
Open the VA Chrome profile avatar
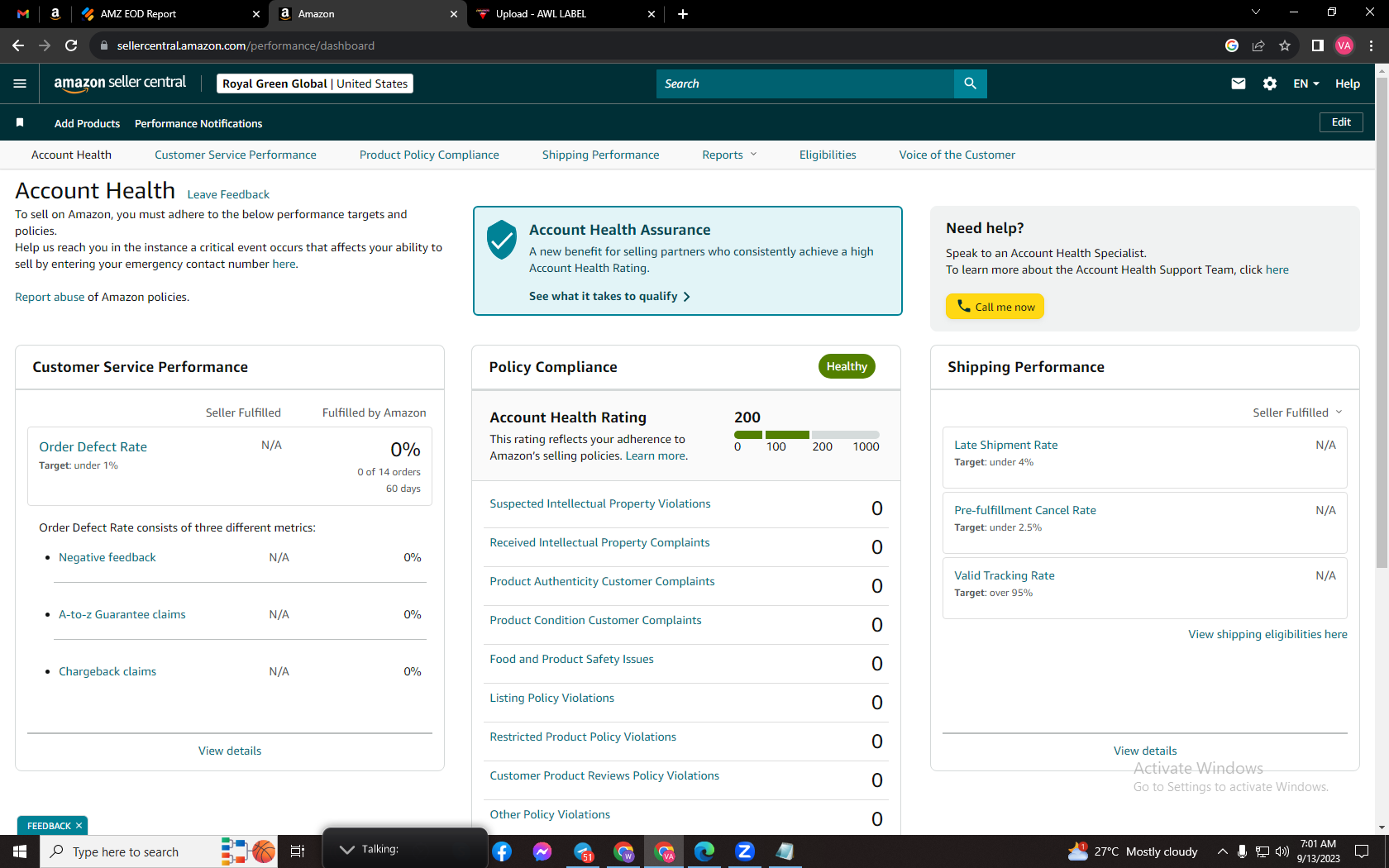tap(1344, 45)
